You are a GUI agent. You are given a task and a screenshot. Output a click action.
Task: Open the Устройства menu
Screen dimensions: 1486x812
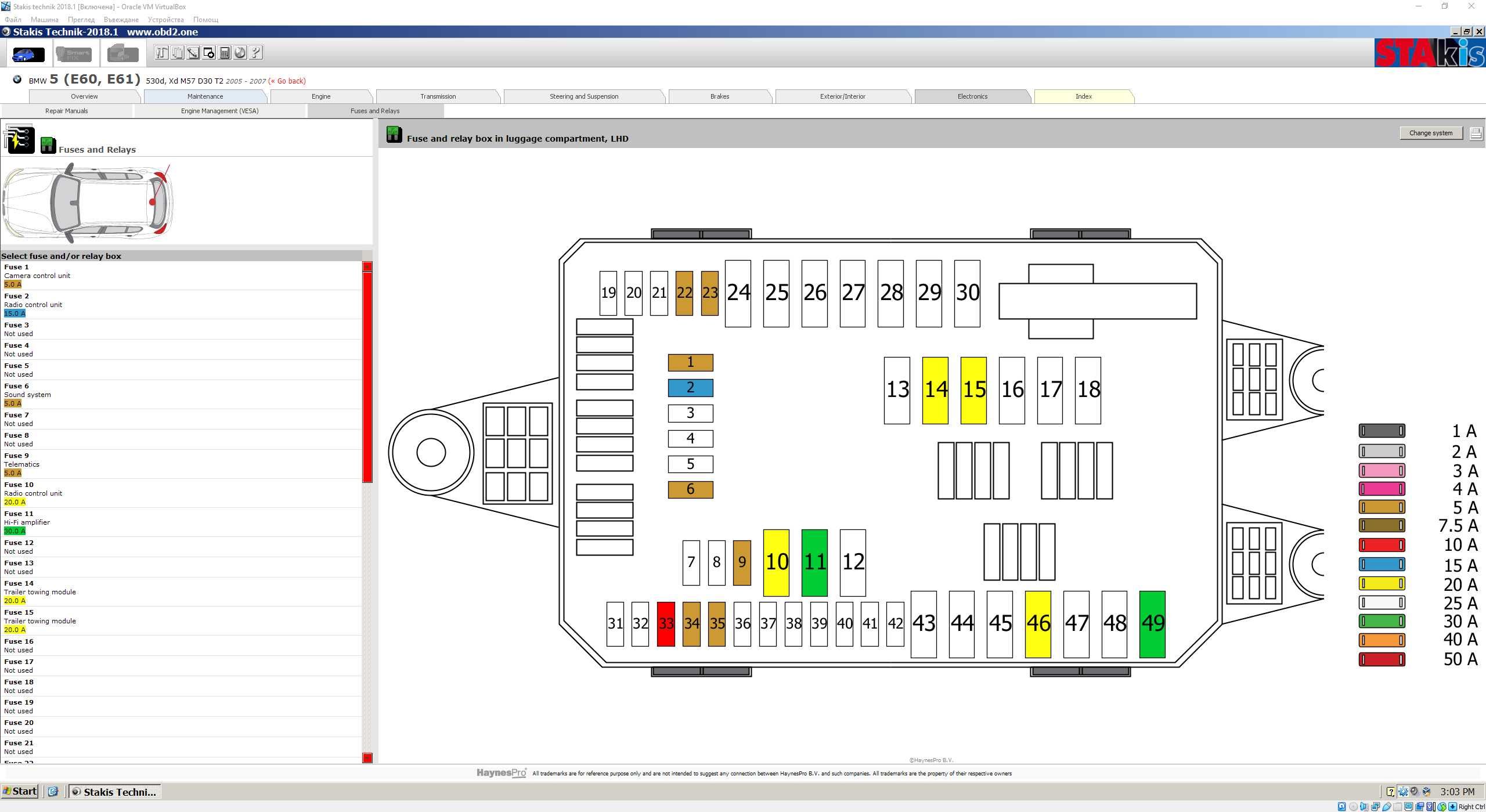[x=165, y=19]
